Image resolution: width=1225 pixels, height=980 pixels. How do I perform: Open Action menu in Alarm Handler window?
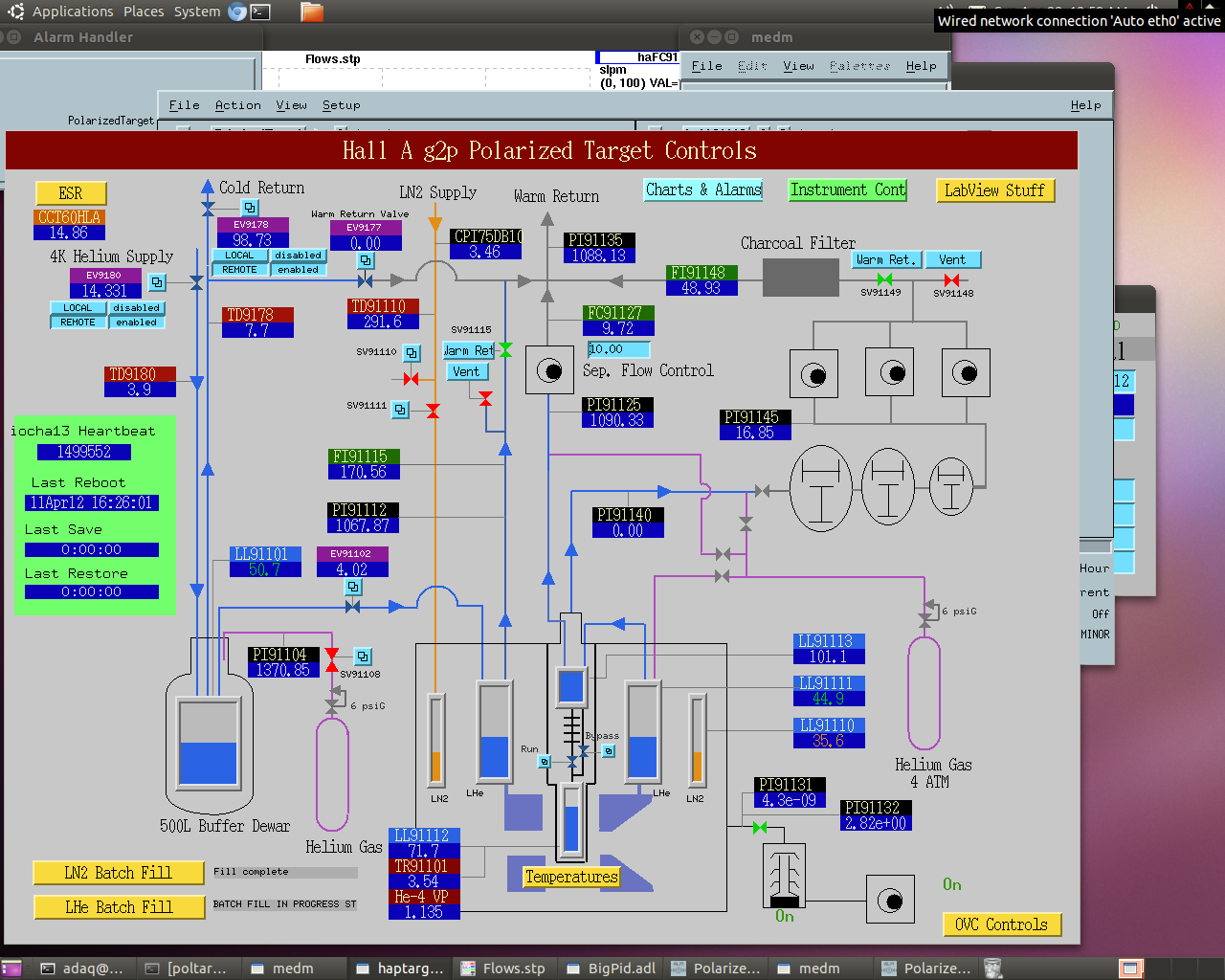(x=237, y=105)
